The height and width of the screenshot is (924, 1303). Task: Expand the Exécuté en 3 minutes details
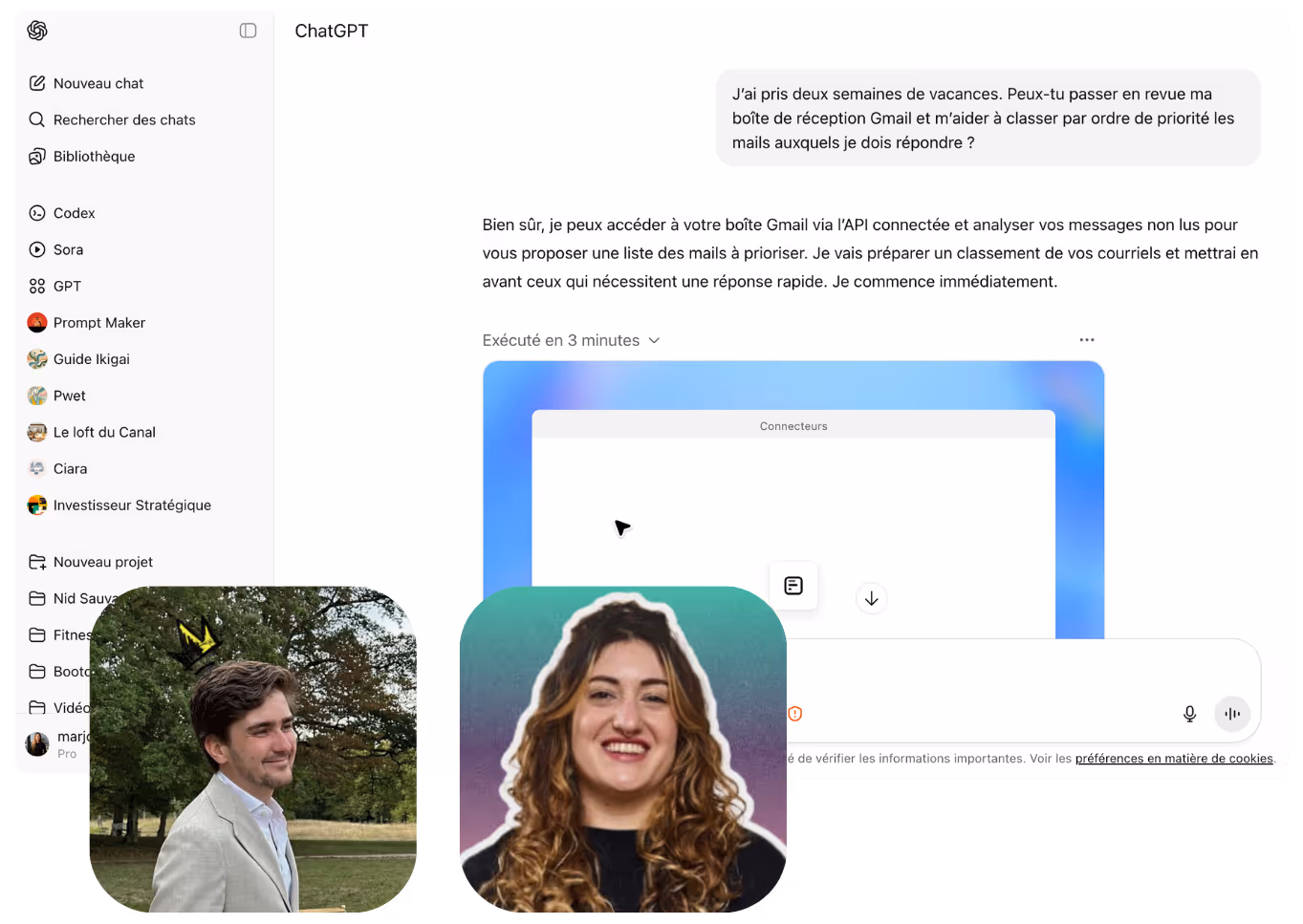point(572,340)
